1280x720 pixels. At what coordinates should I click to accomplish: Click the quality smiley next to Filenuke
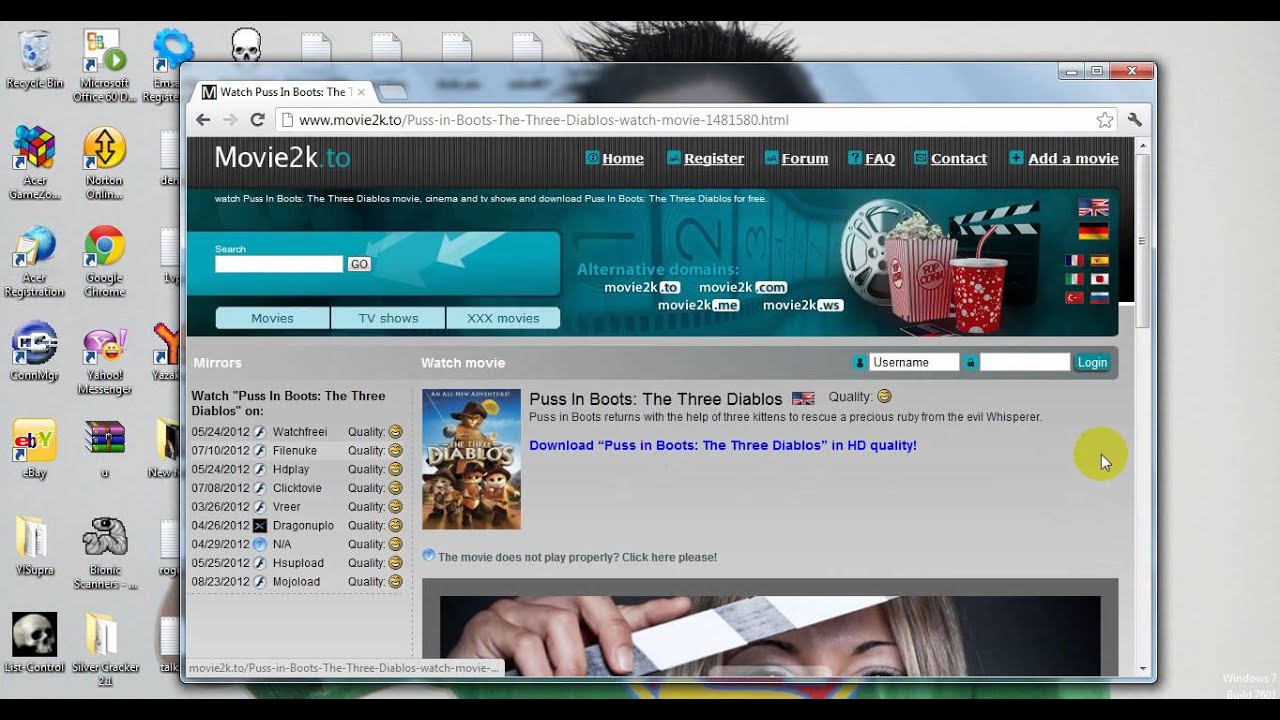[x=397, y=451]
